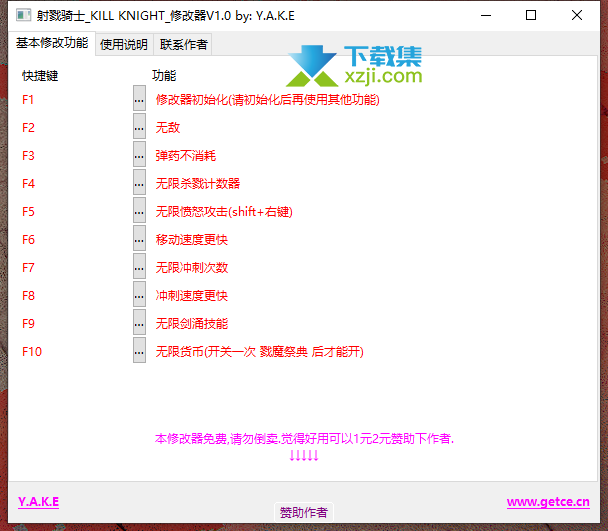
Task: Select the 无限货币 function label
Action: point(259,352)
